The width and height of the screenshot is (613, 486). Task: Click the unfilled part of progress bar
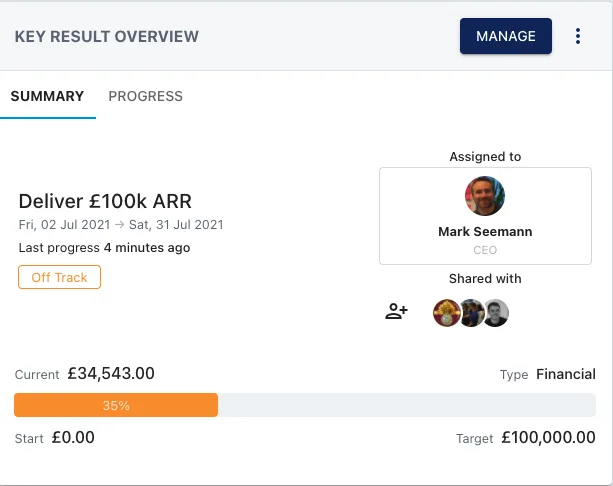pos(407,405)
